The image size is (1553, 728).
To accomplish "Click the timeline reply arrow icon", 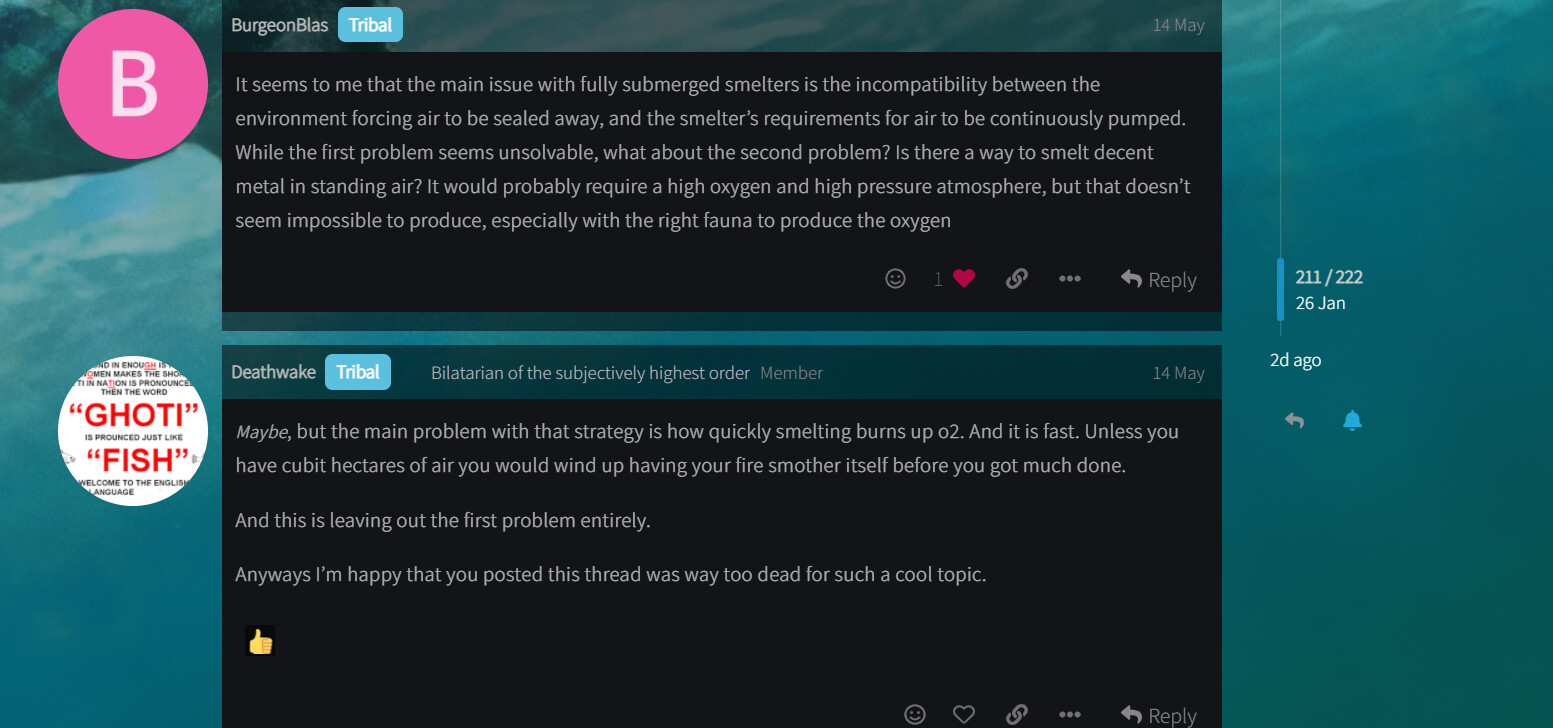I will (1294, 421).
